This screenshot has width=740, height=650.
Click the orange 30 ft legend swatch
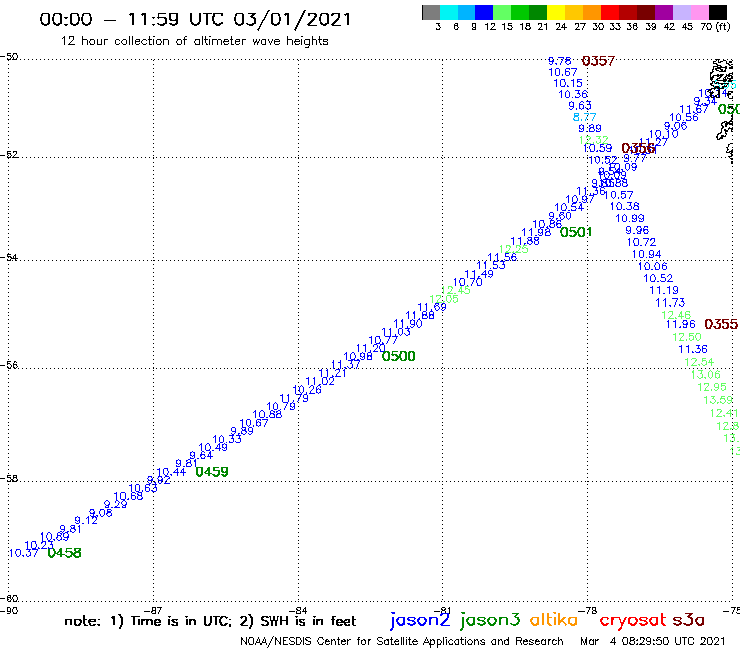[x=592, y=12]
